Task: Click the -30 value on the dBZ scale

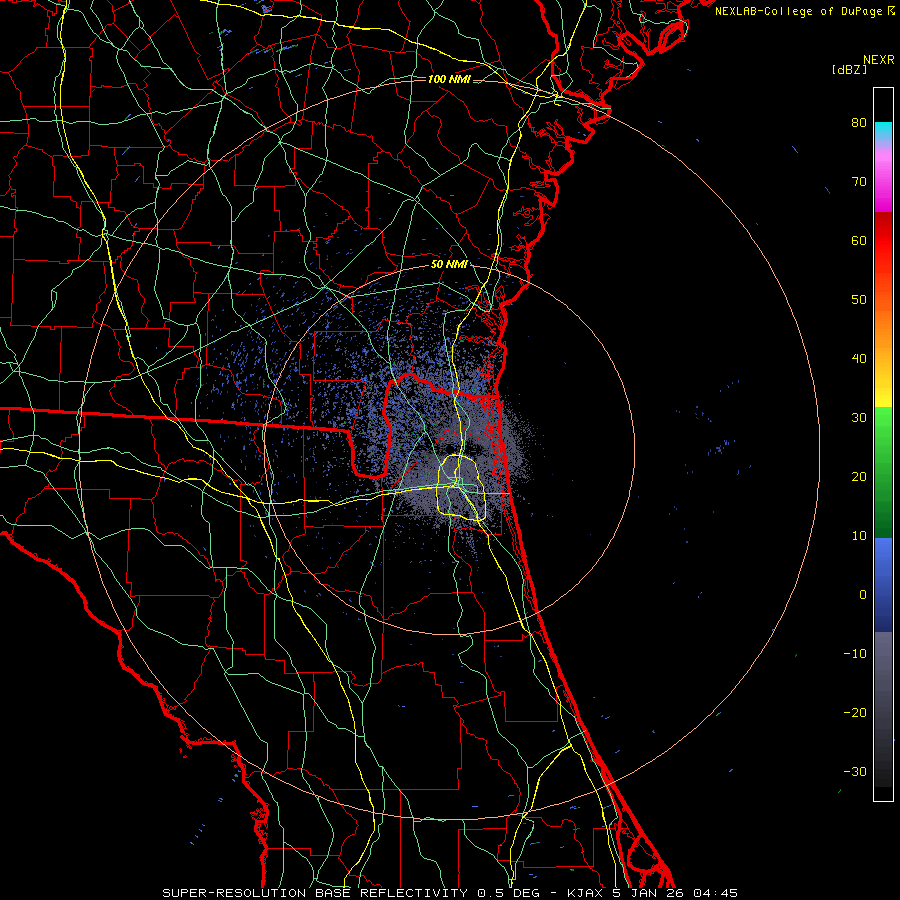Action: point(855,772)
